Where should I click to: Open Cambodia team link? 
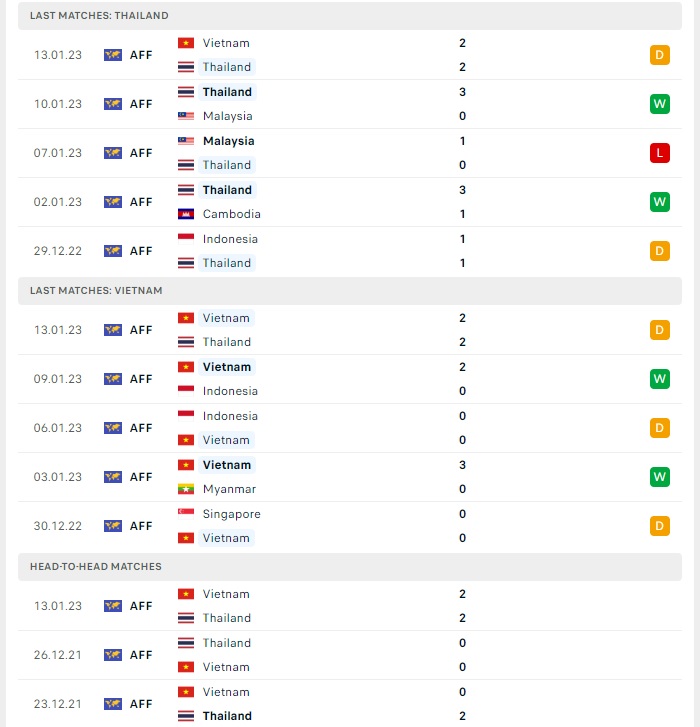click(231, 214)
